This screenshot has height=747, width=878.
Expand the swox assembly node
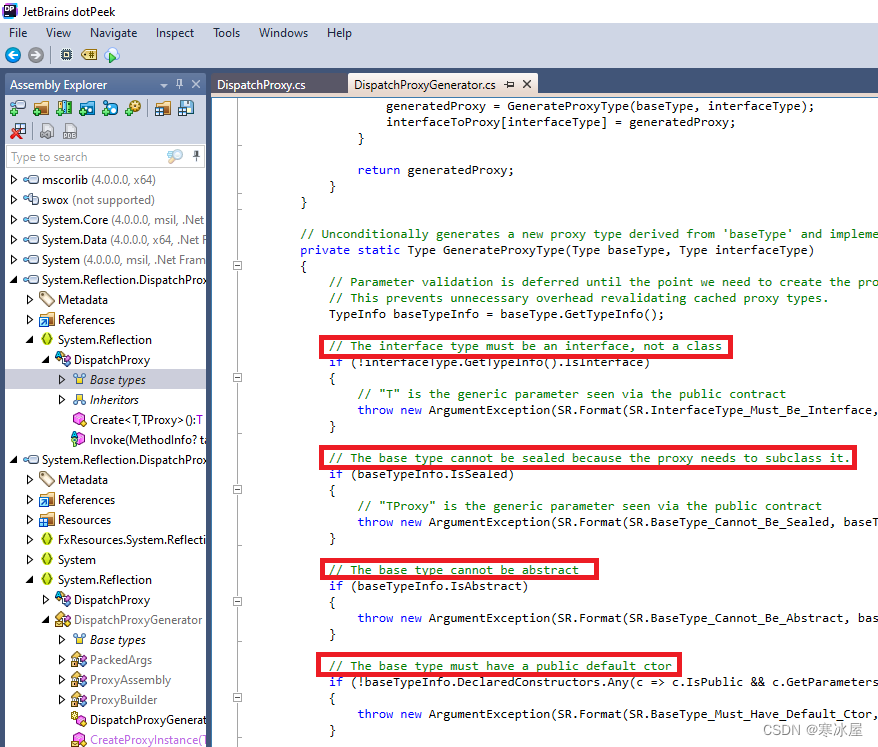click(x=14, y=200)
